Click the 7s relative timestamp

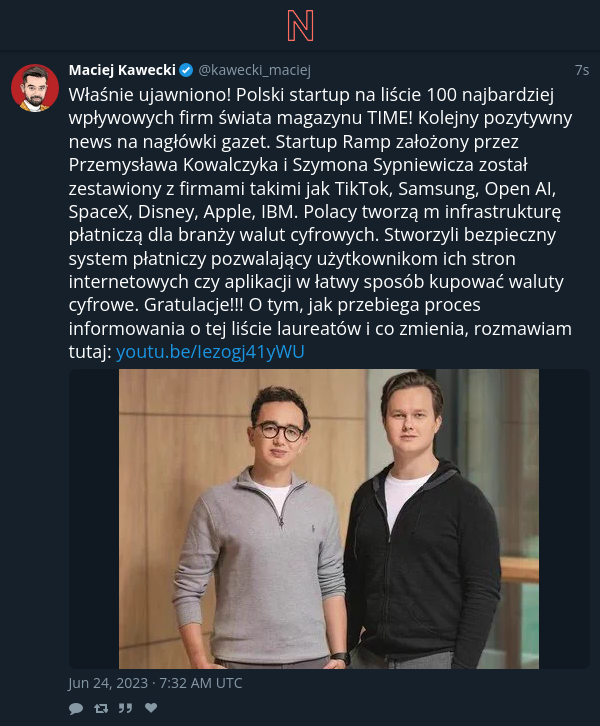pyautogui.click(x=582, y=70)
